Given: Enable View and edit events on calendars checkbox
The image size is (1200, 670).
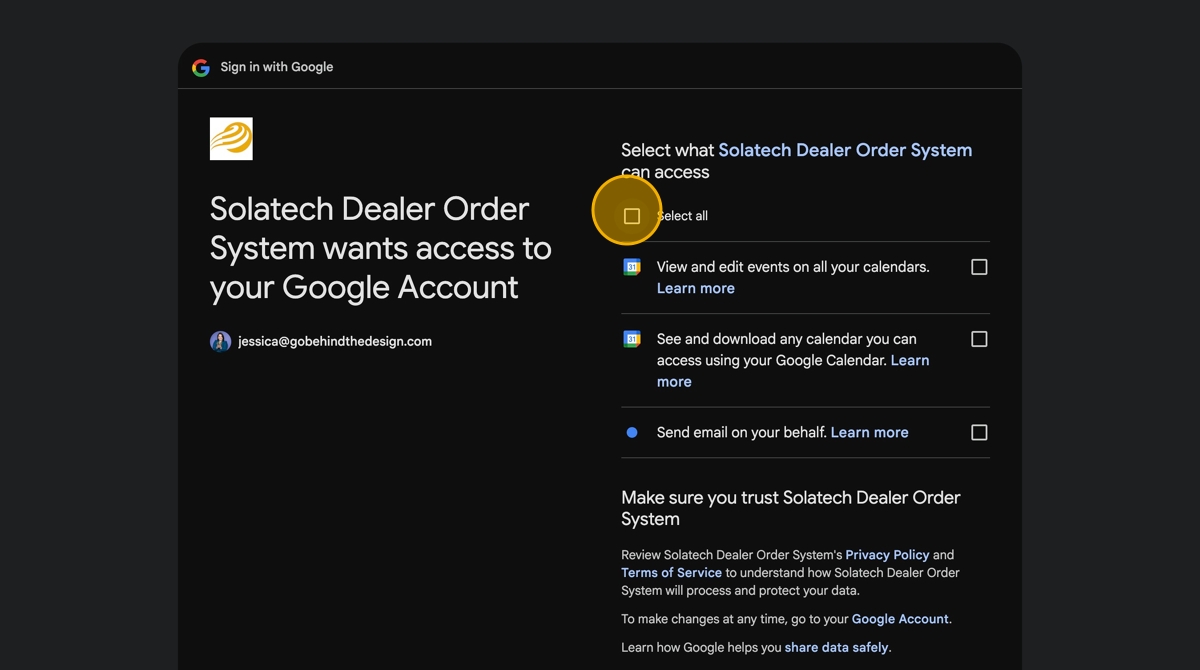Looking at the screenshot, I should point(979,267).
